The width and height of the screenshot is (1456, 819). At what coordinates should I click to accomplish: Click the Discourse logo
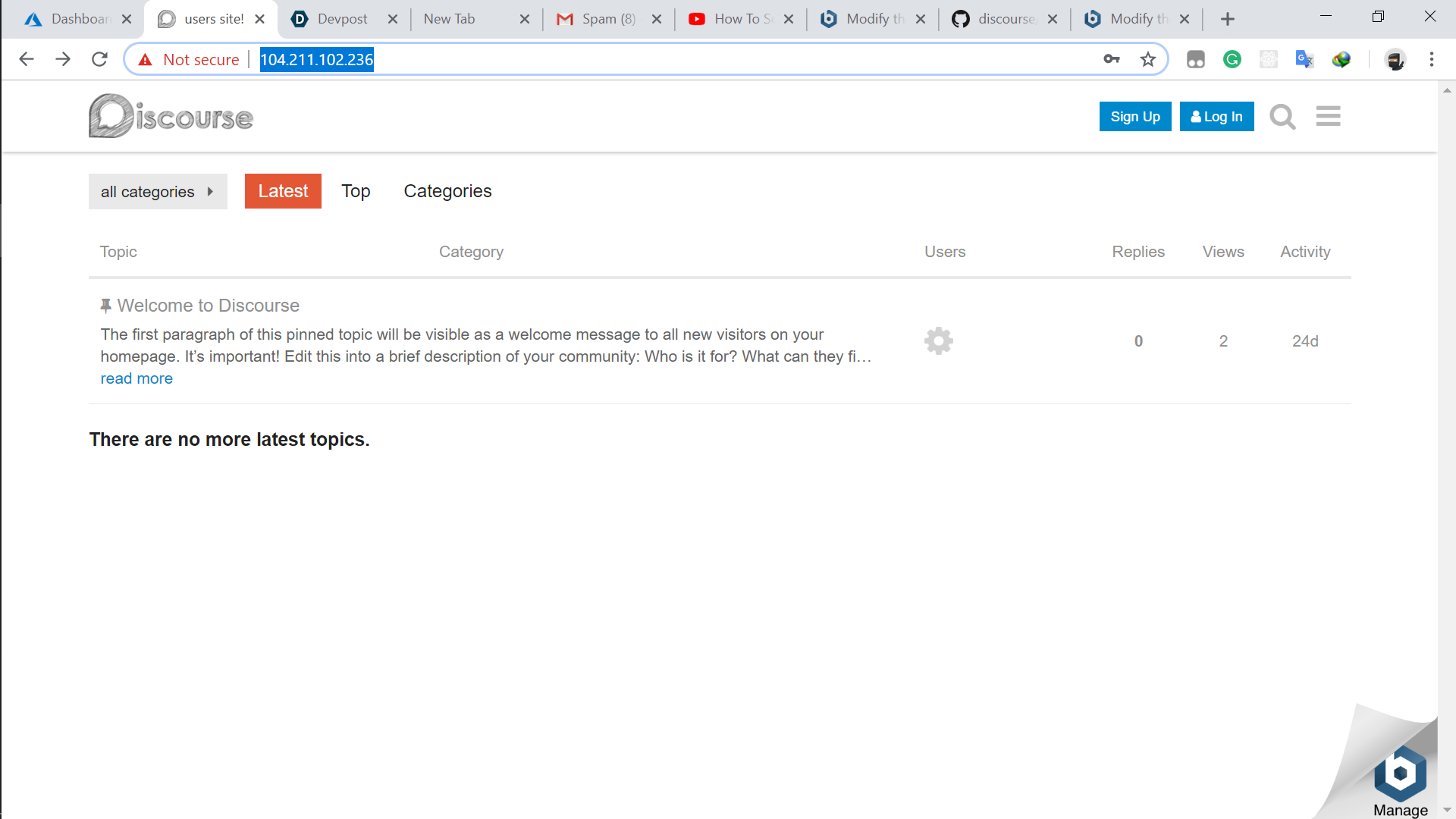tap(171, 116)
